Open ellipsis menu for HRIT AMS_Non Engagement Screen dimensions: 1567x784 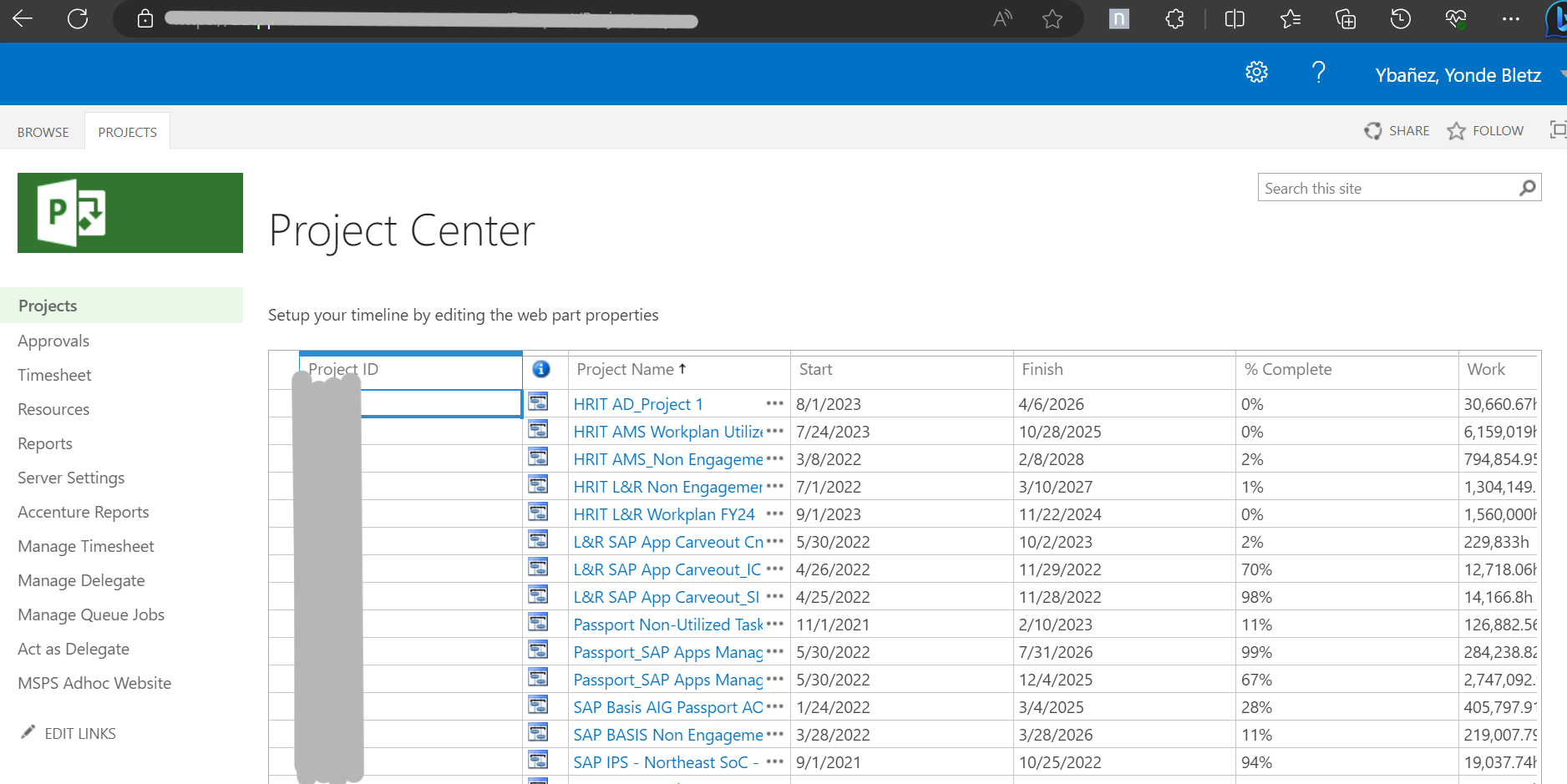(x=775, y=459)
